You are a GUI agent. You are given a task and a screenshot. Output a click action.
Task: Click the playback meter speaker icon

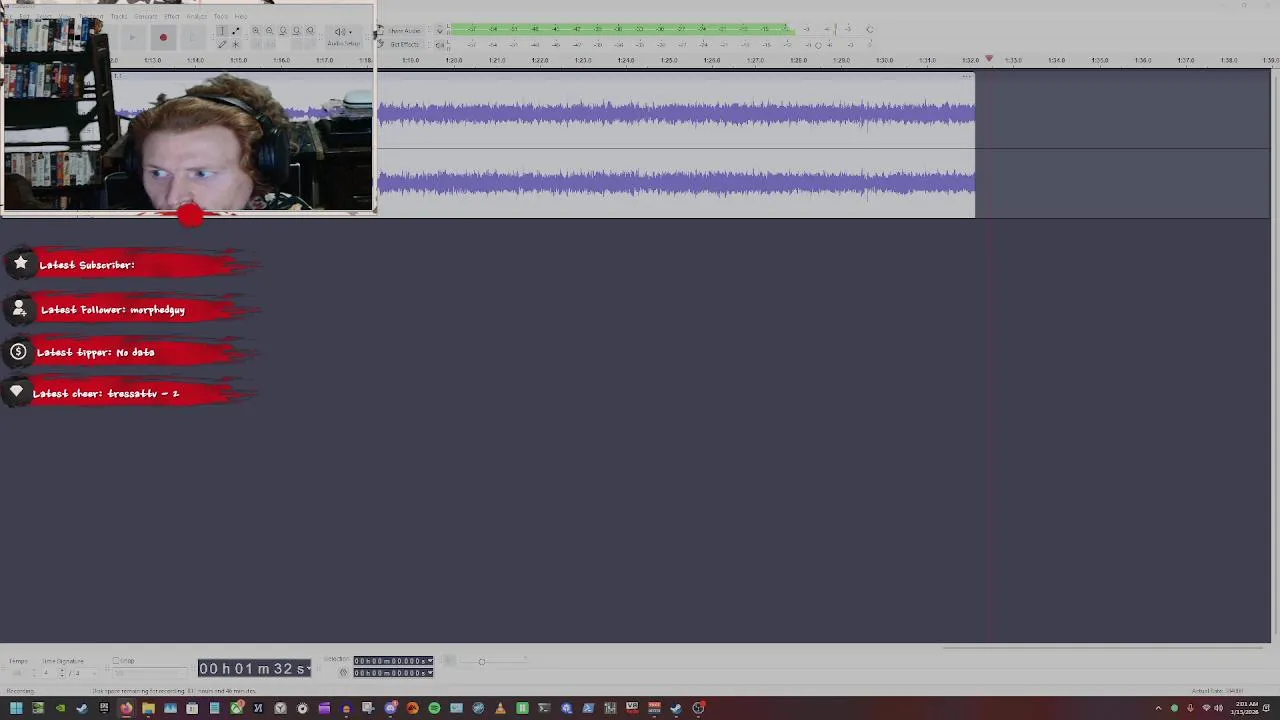pyautogui.click(x=440, y=45)
